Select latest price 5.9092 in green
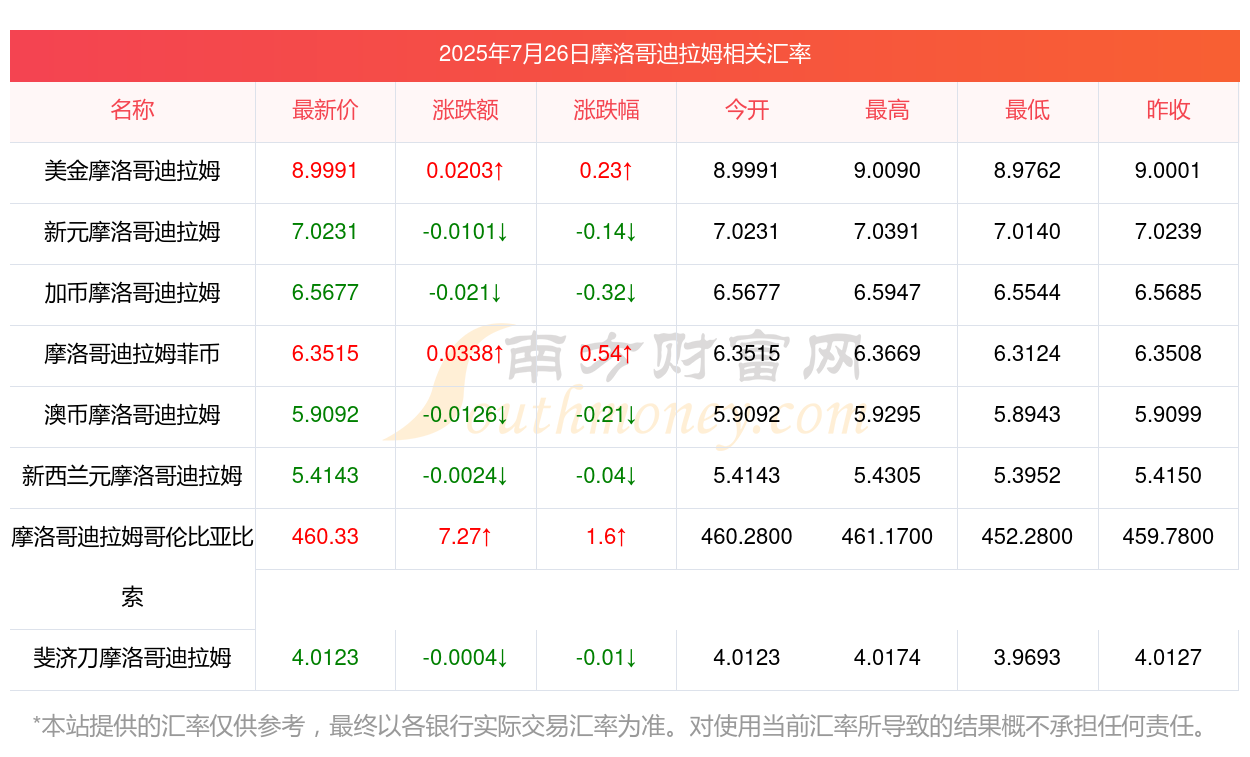1250x757 pixels. pos(325,415)
